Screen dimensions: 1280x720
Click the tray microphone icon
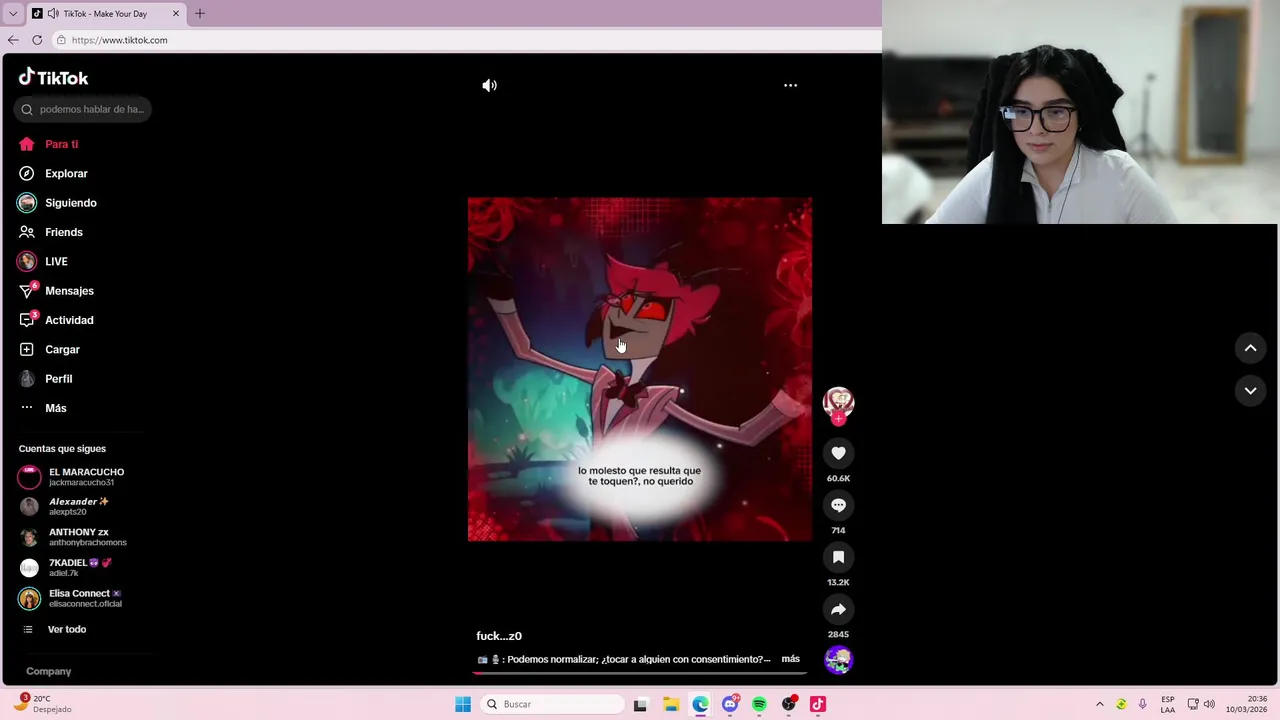1143,704
